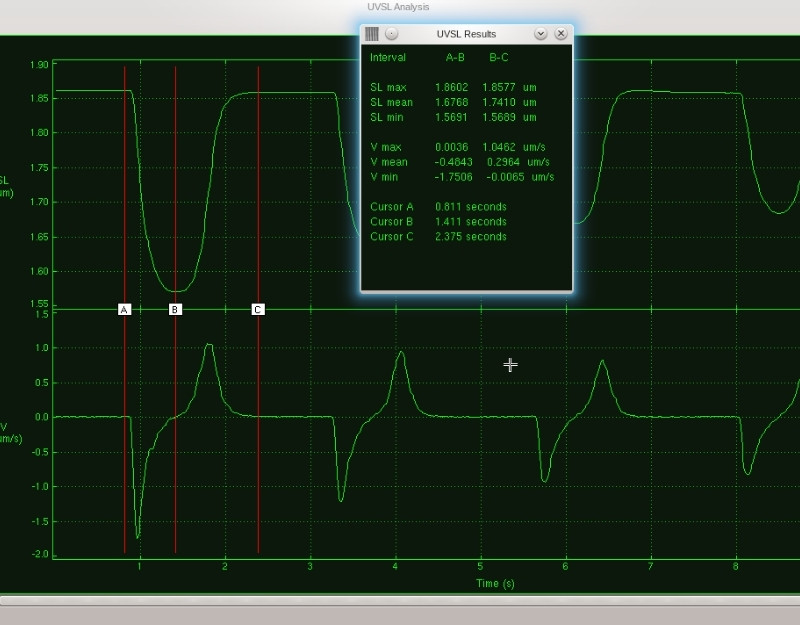Screen dimensions: 800x625
Task: Click the UVSL Results title bar
Action: point(466,34)
